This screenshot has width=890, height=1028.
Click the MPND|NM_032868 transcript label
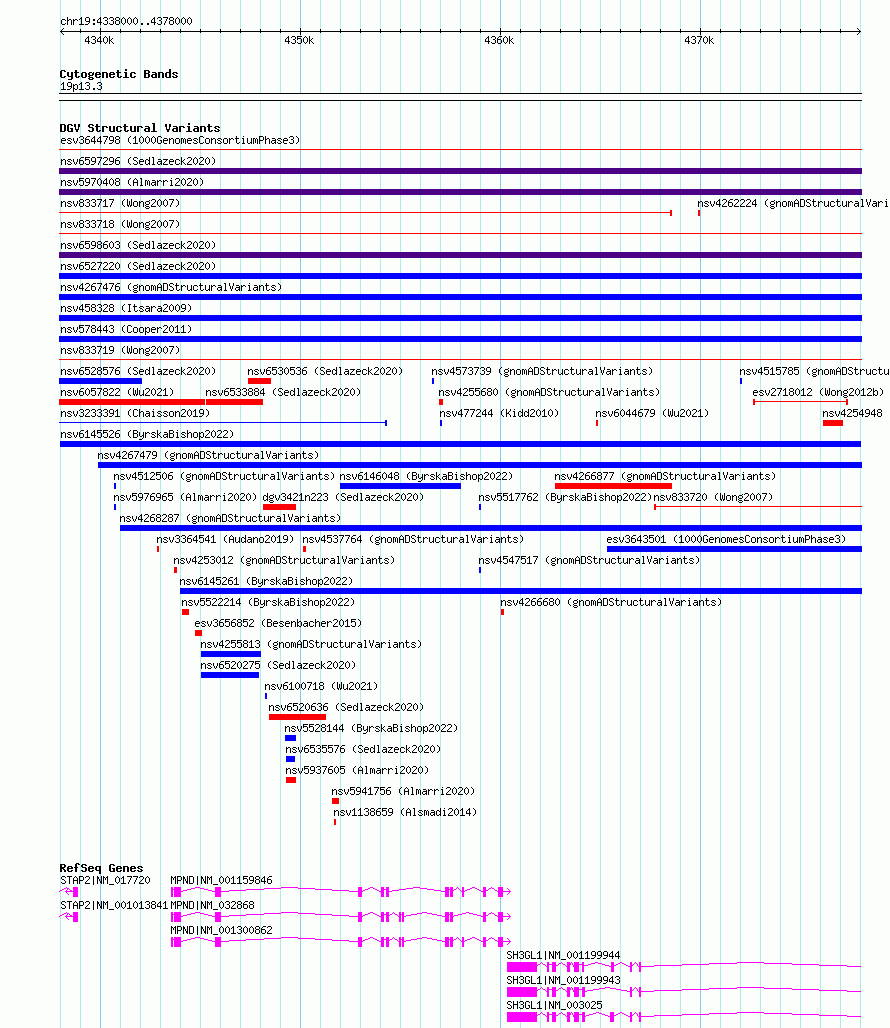pos(212,905)
